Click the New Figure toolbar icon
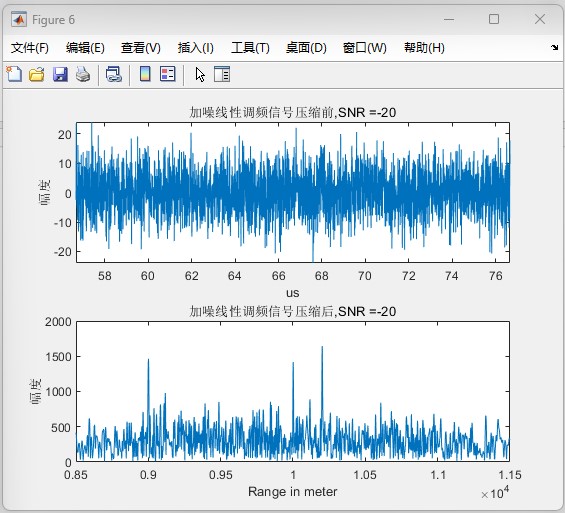 pos(14,74)
